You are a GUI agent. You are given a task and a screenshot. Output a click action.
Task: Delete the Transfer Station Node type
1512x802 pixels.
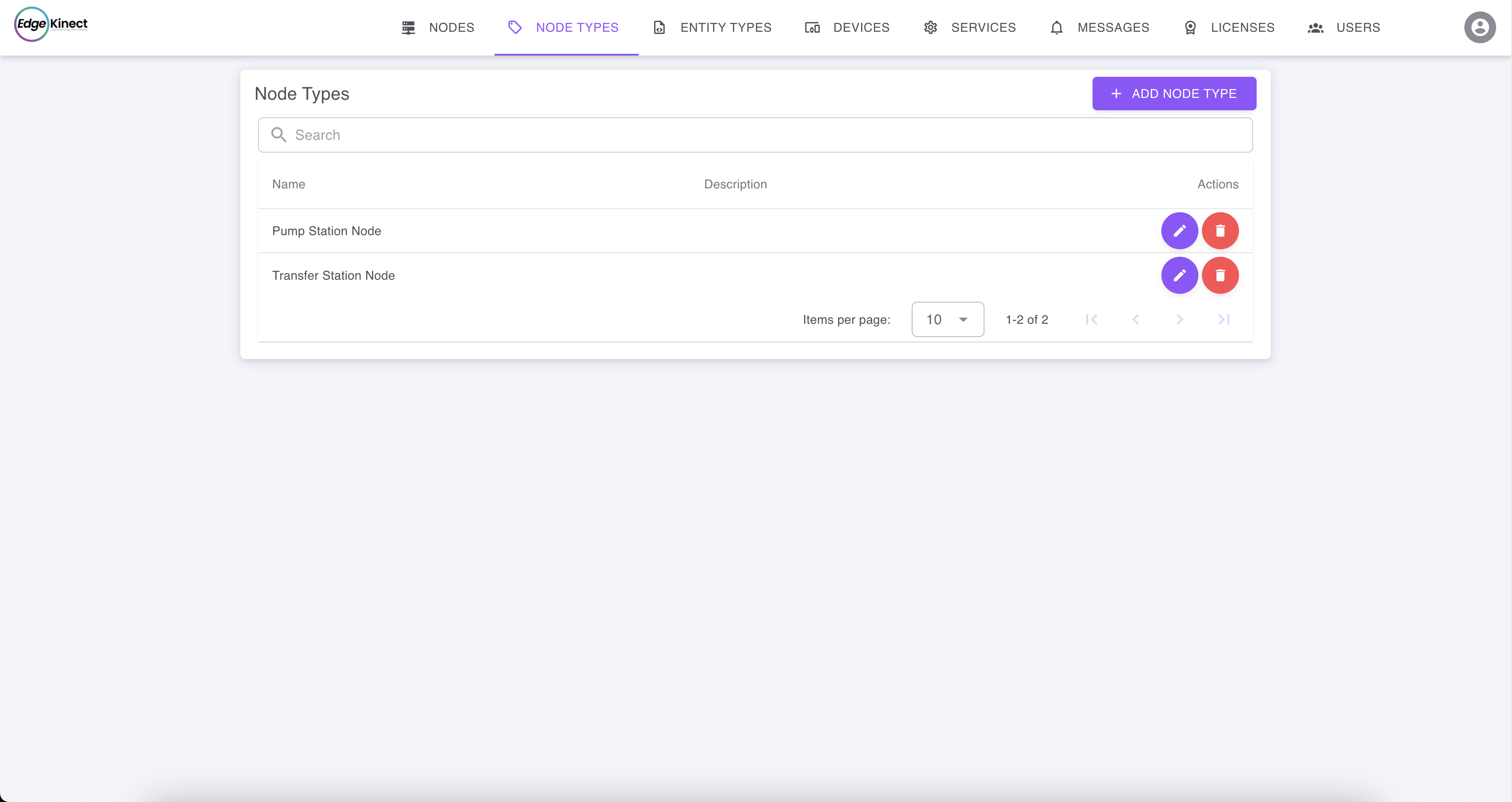click(x=1220, y=275)
